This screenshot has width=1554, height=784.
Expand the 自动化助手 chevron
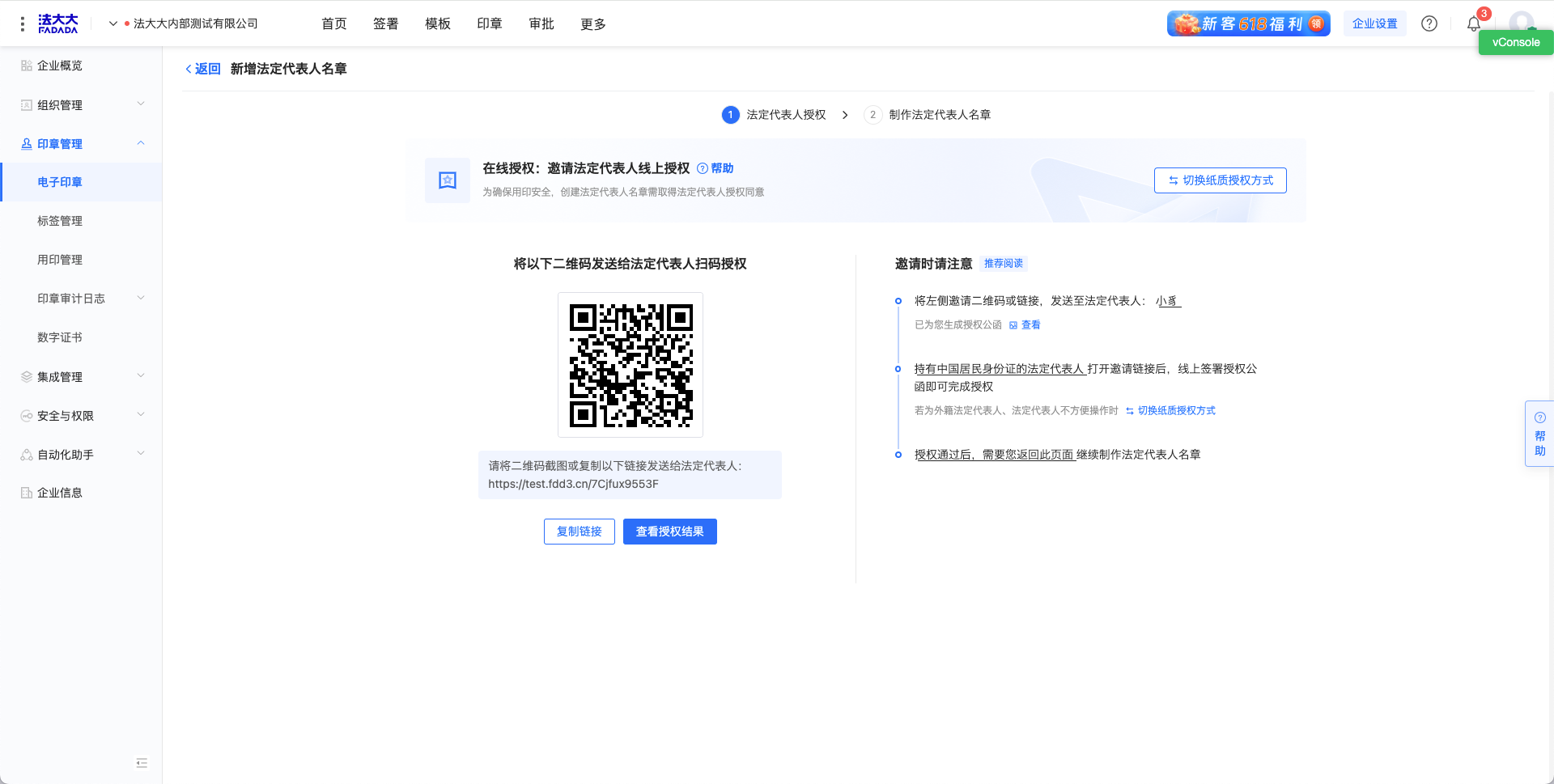coord(141,454)
